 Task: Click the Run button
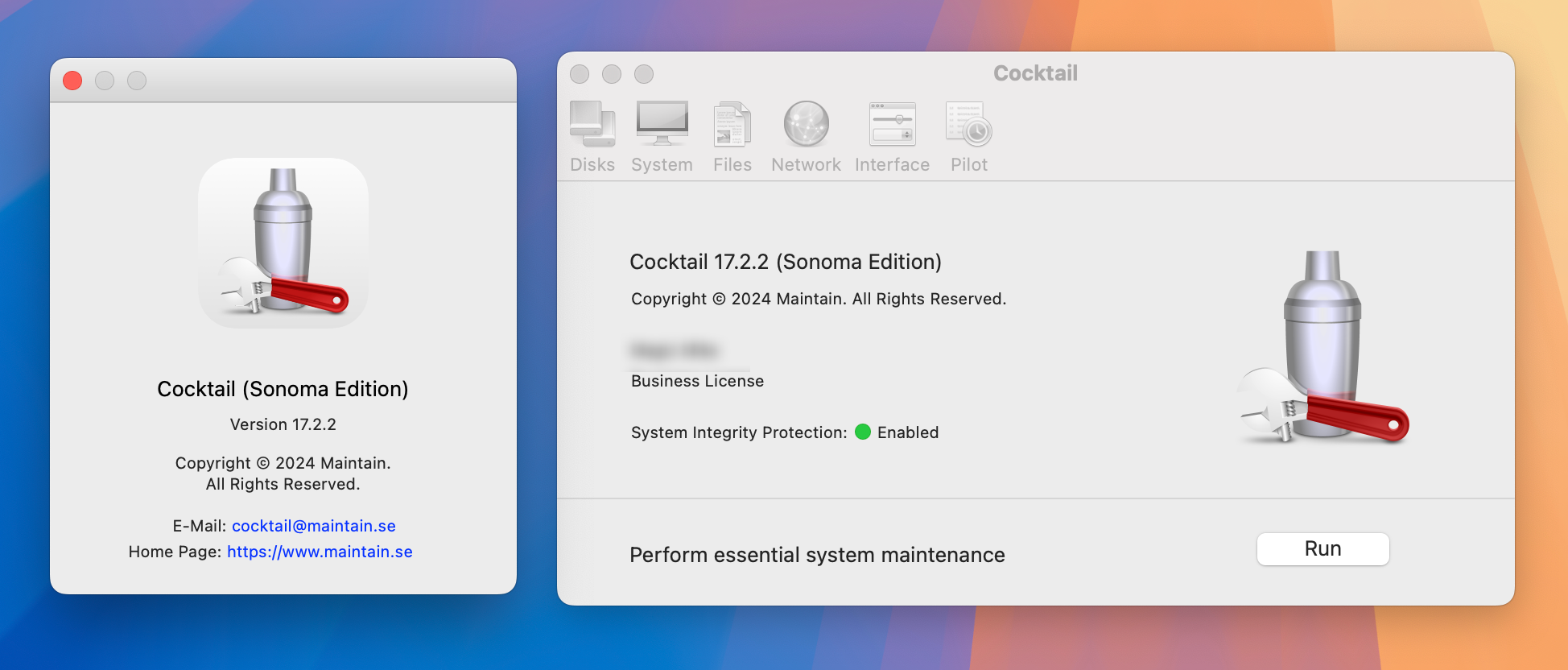(1322, 549)
